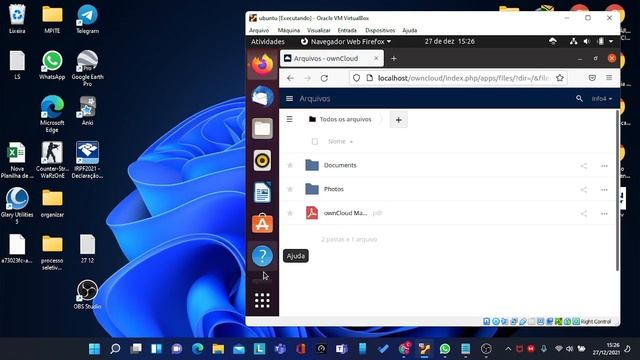Image resolution: width=640 pixels, height=360 pixels.
Task: Open WhatsApp from the Windows taskbar
Action: click(x=444, y=349)
